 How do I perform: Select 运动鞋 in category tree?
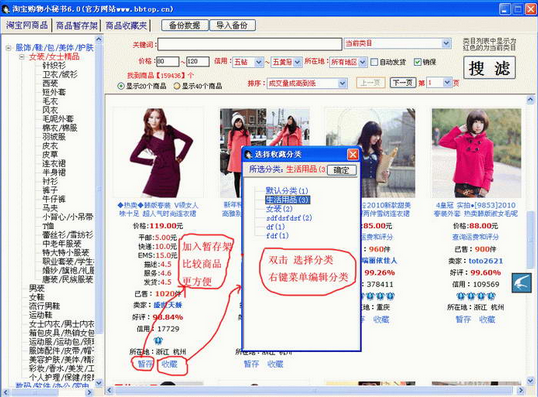[40, 315]
